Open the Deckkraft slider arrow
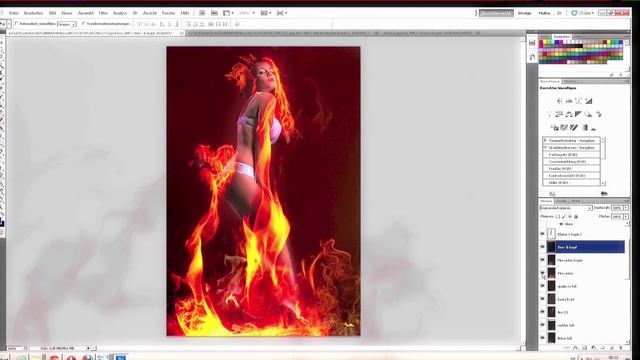Screen dimensions: 640x360 coord(626,208)
